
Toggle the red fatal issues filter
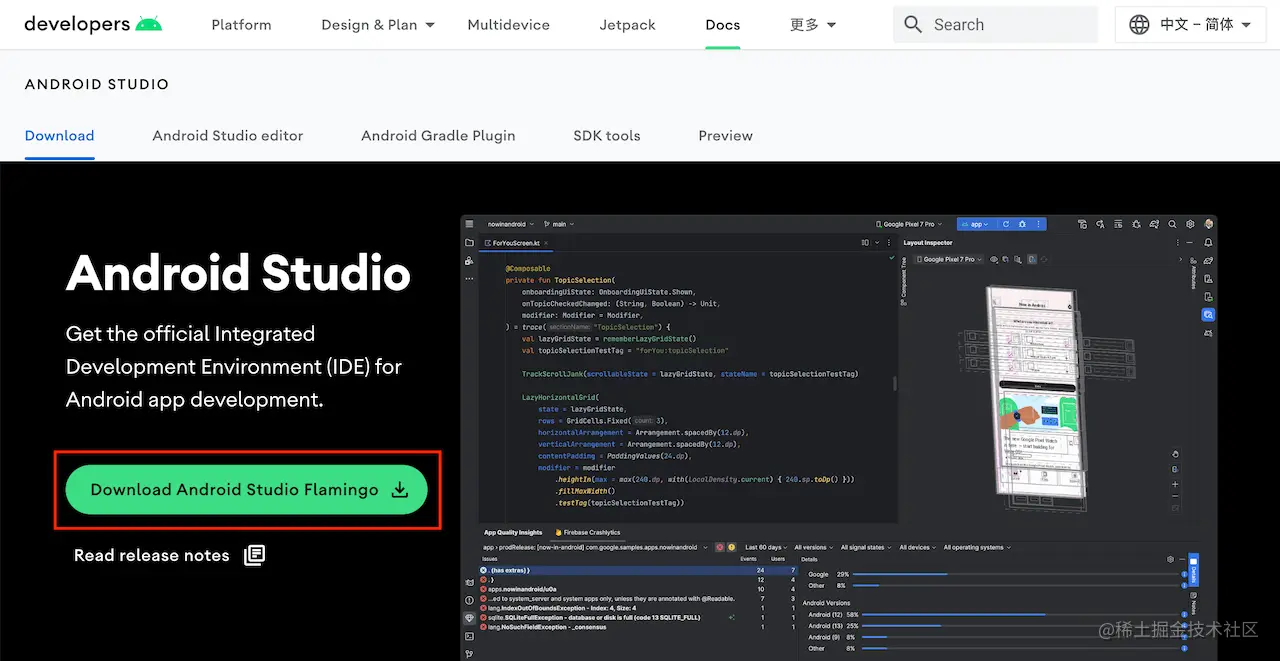(x=719, y=547)
